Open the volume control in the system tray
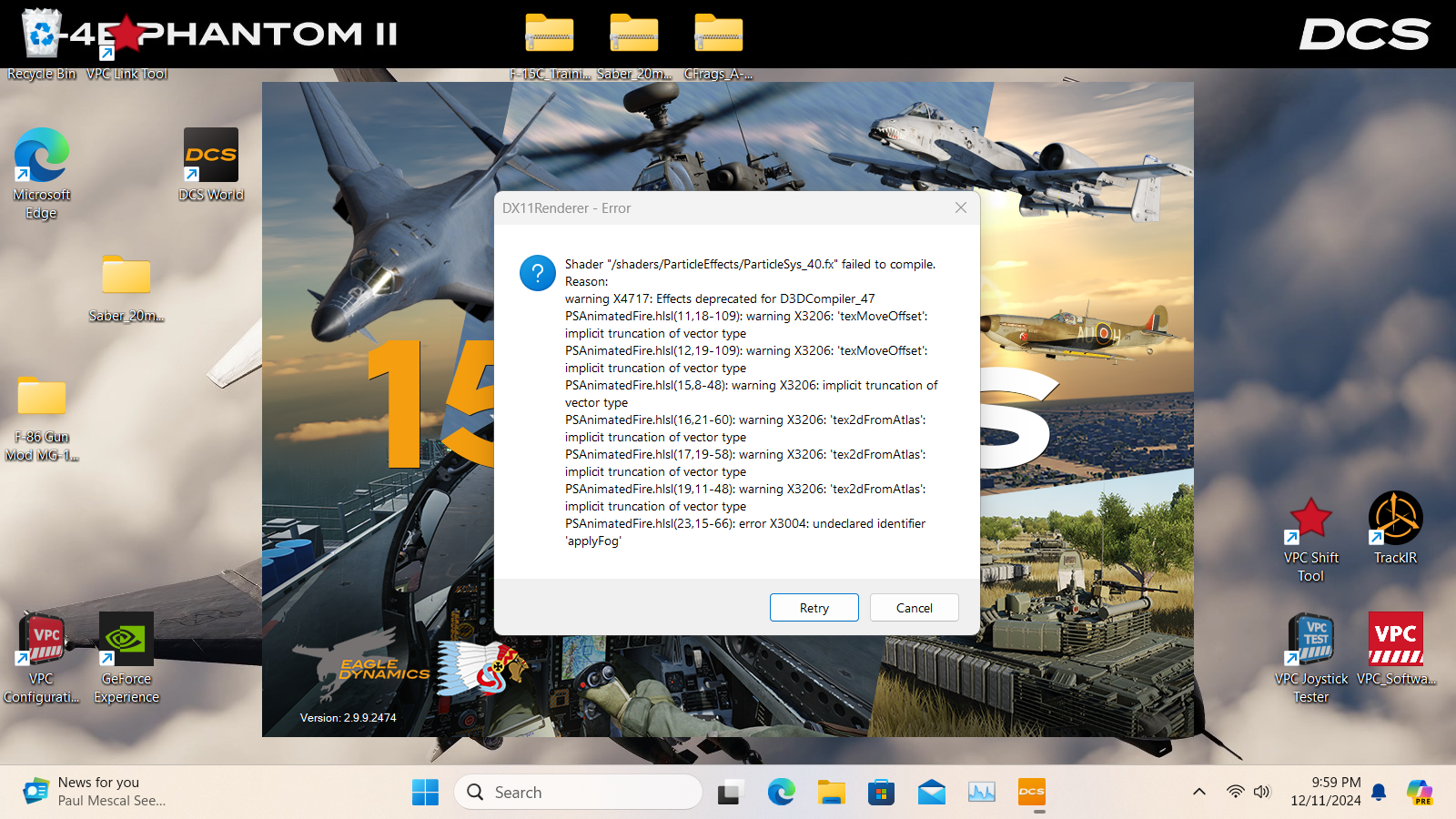 point(1261,792)
